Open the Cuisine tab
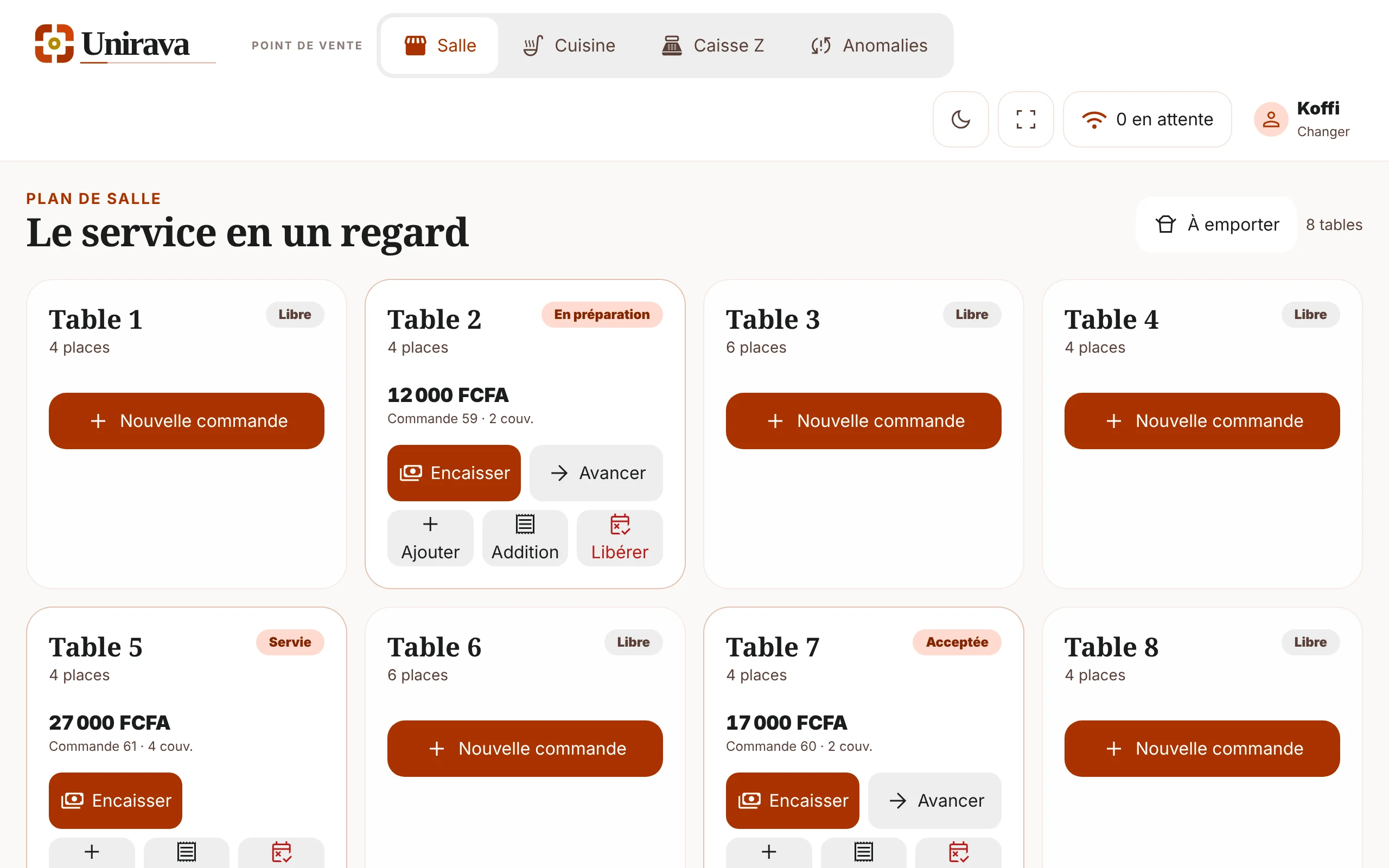The image size is (1389, 868). [569, 46]
